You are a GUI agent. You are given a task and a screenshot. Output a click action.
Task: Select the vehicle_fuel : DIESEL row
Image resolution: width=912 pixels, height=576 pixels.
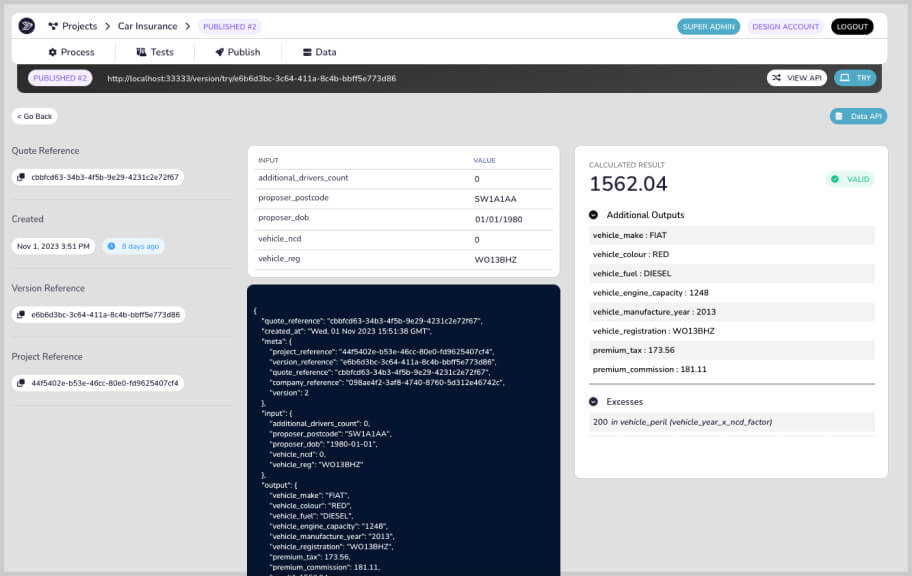point(732,273)
